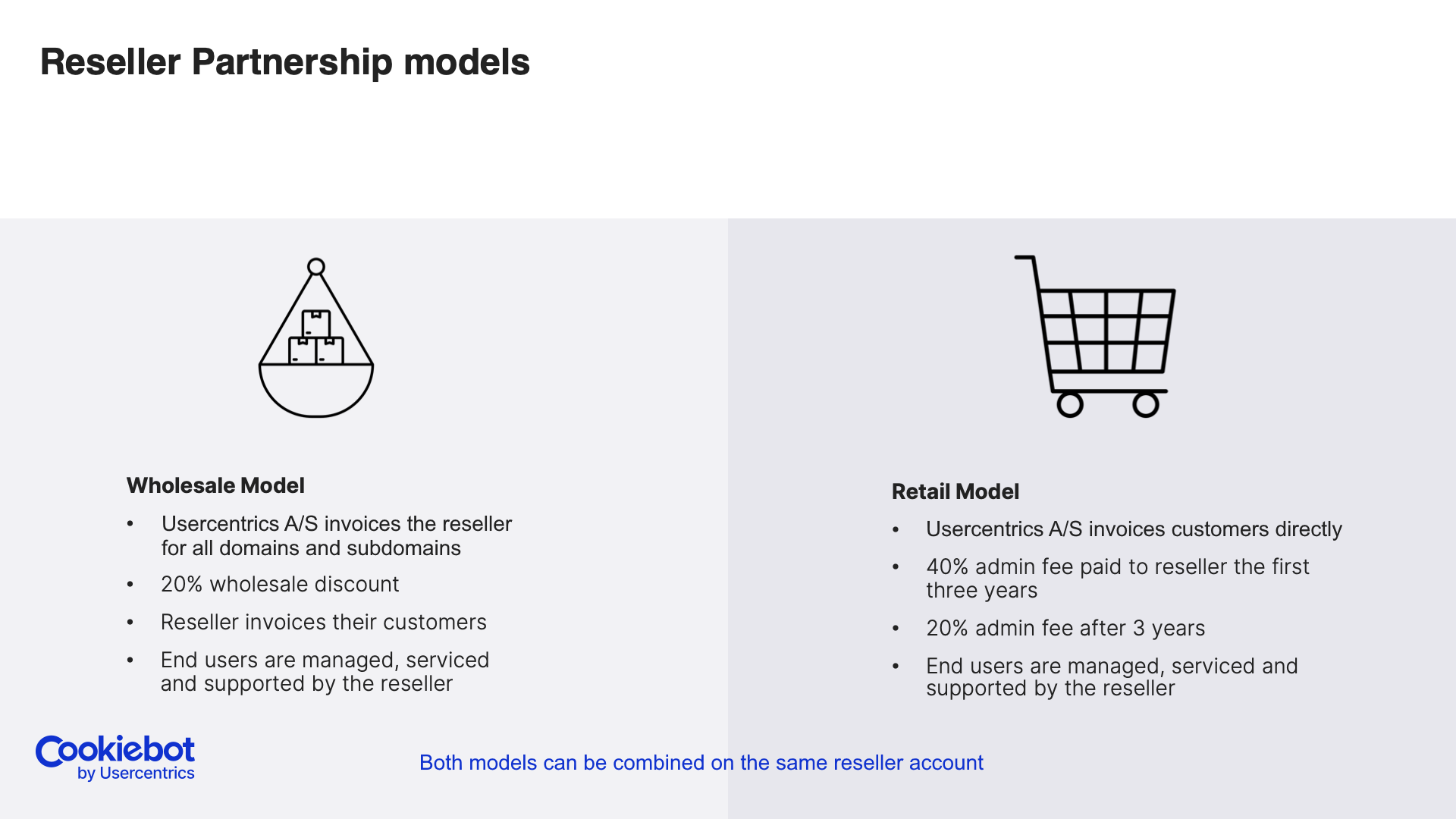Select the '20% wholesale discount' bullet
The height and width of the screenshot is (819, 1456).
[x=279, y=584]
